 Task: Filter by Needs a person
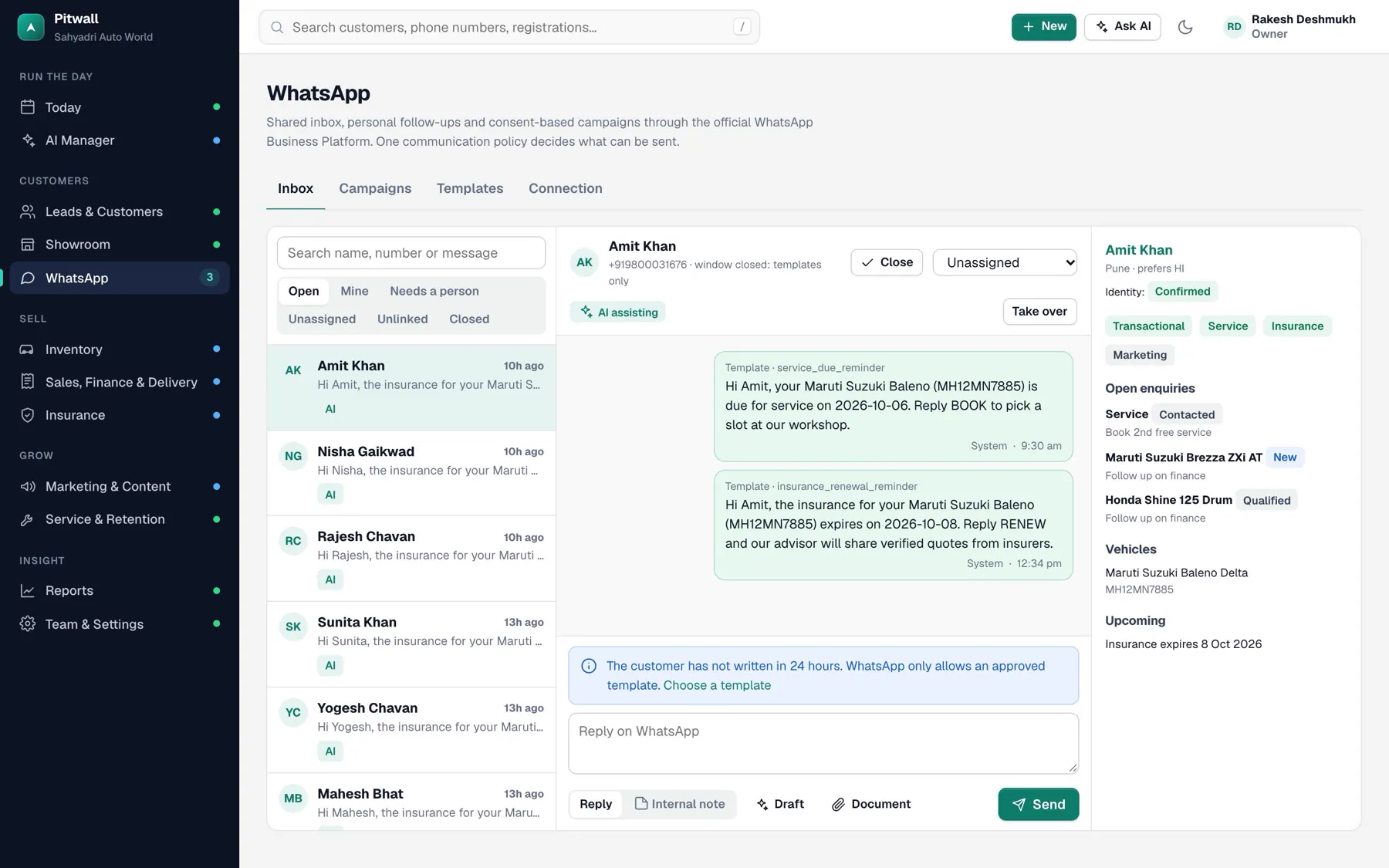[434, 291]
